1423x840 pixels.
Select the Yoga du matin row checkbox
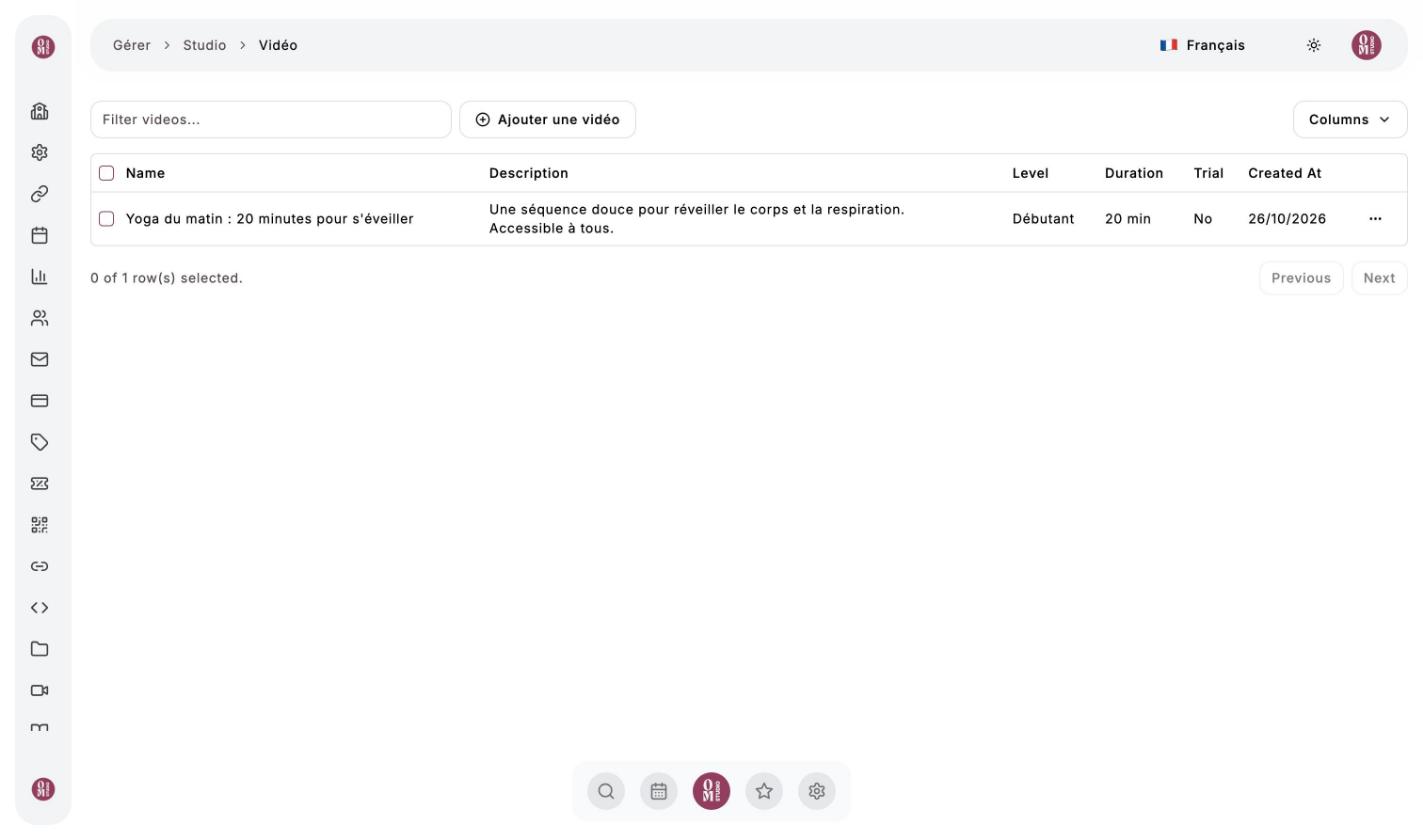point(107,219)
